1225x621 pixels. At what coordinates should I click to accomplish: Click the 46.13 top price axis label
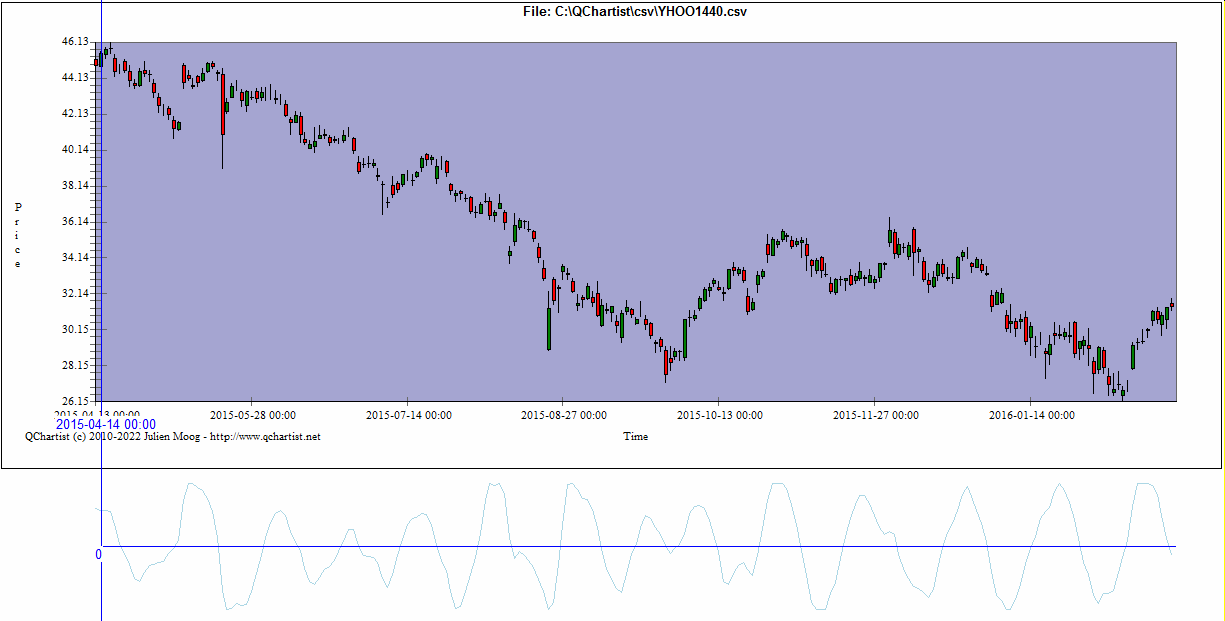(75, 42)
